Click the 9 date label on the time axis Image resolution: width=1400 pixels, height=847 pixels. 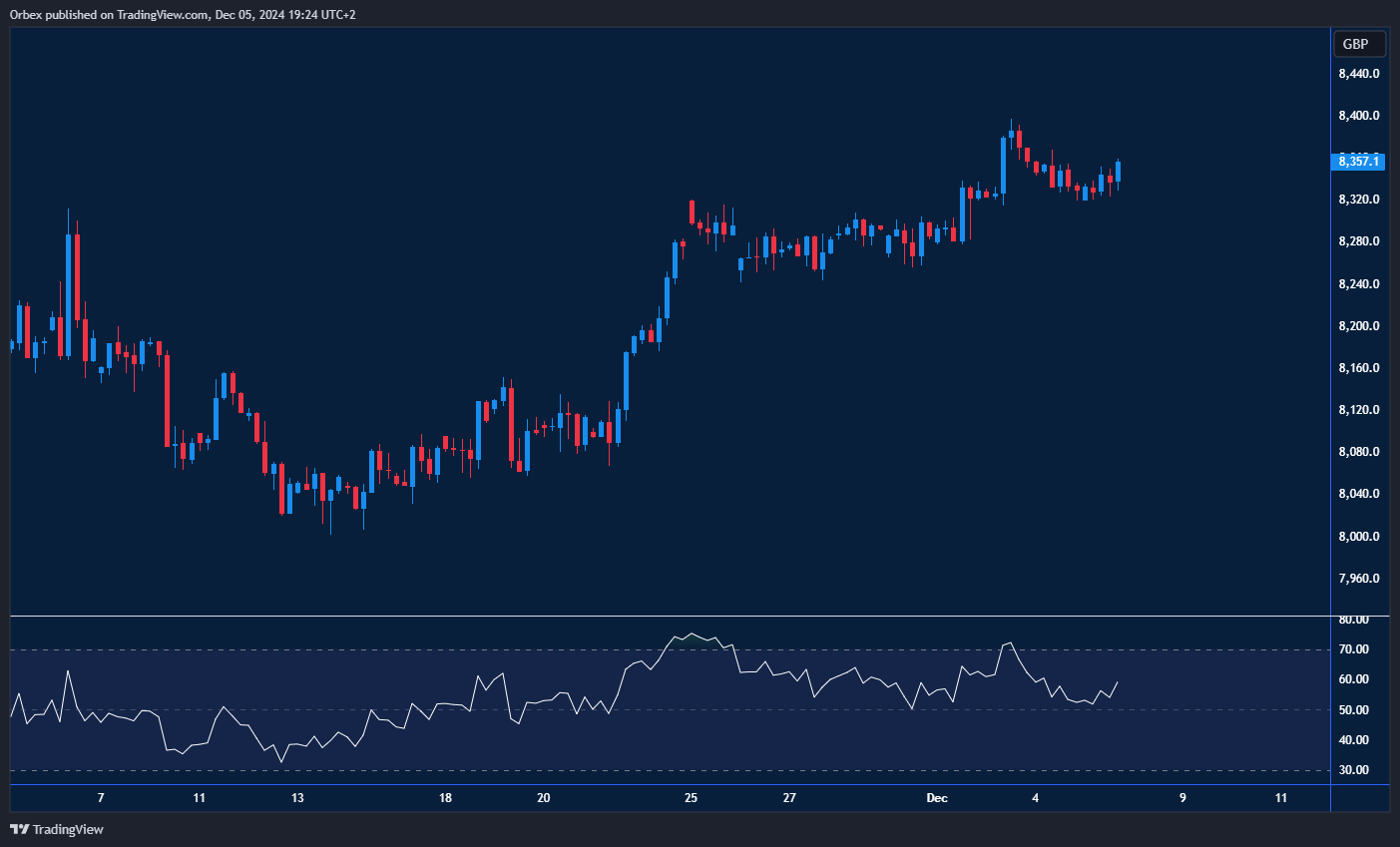tap(1182, 797)
